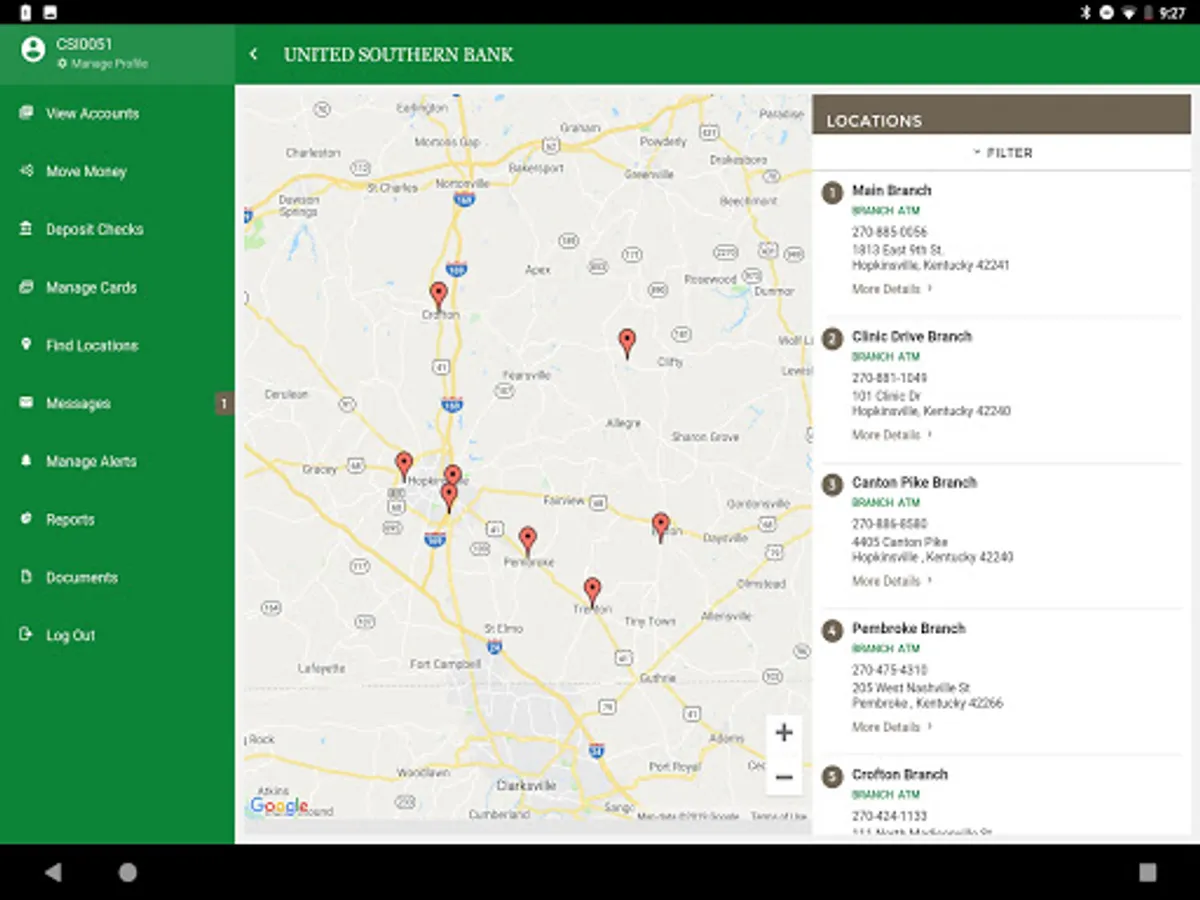1200x900 pixels.
Task: Open Move Money menu item
Action: [86, 171]
